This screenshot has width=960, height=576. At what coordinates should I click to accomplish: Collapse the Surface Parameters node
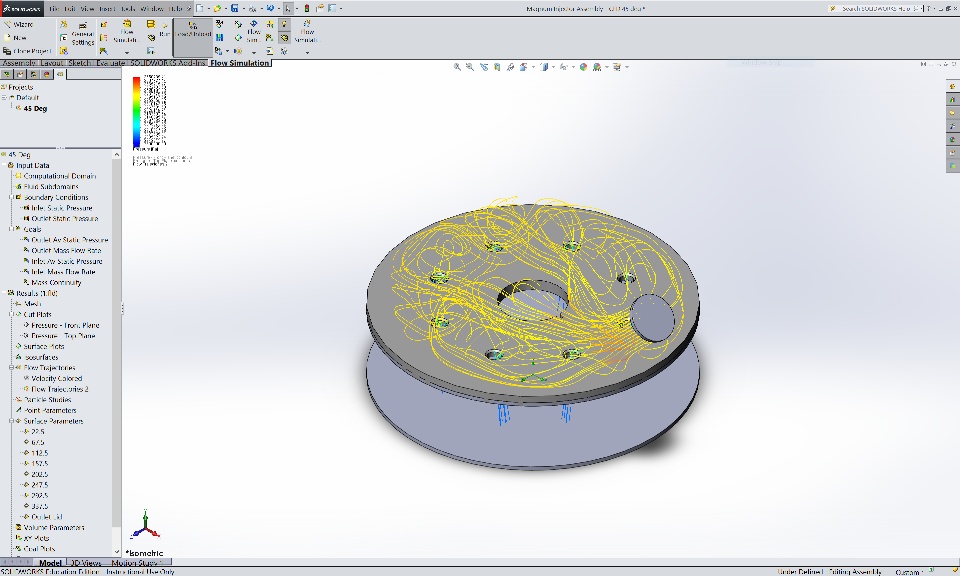[x=10, y=421]
